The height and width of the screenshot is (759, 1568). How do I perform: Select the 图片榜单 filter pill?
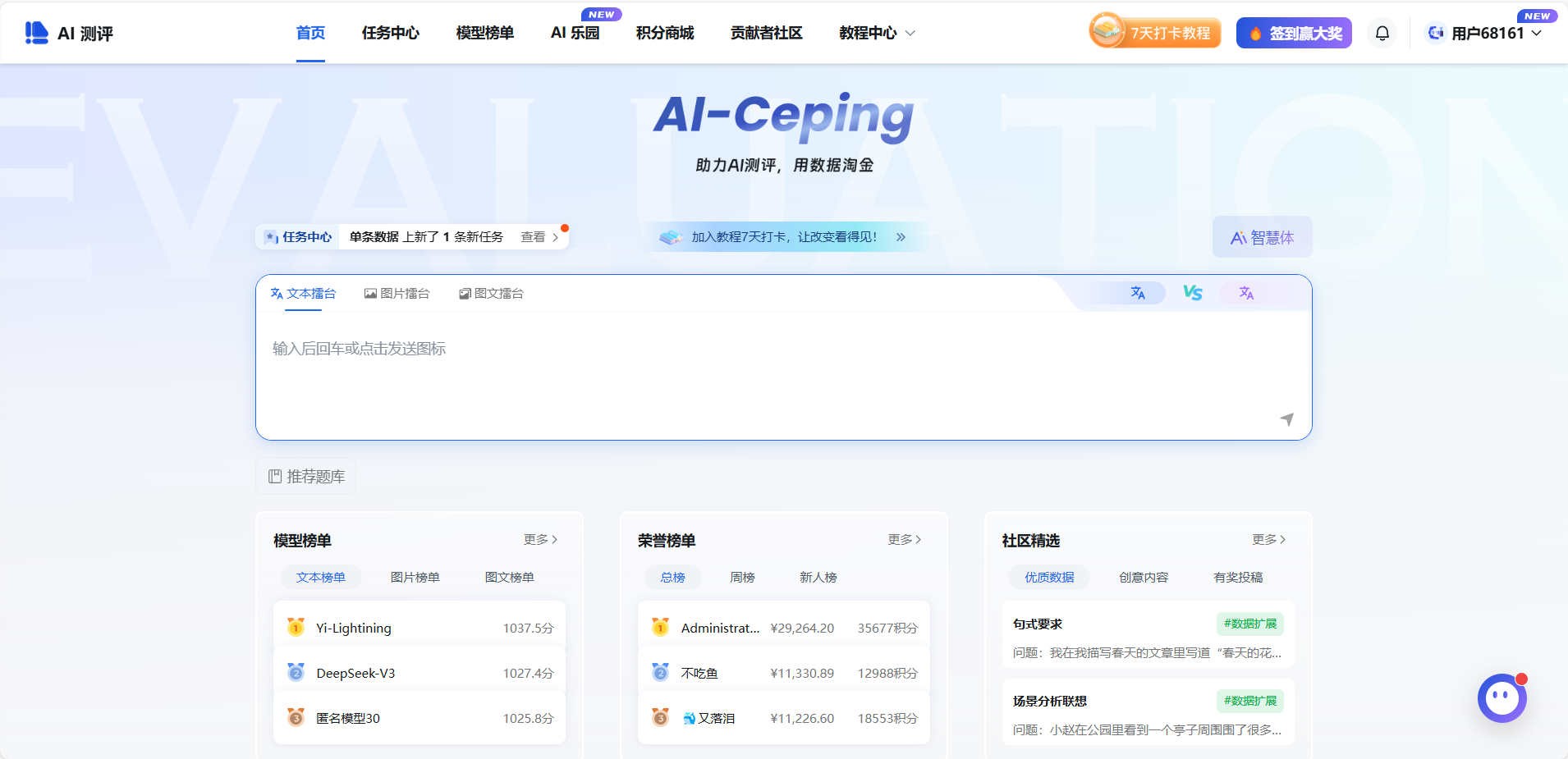coord(415,577)
